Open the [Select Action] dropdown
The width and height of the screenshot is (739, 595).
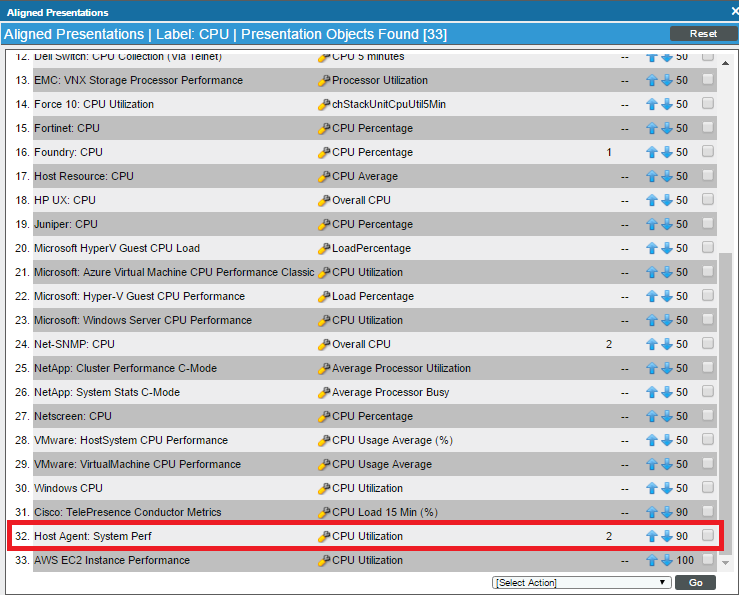coord(582,582)
